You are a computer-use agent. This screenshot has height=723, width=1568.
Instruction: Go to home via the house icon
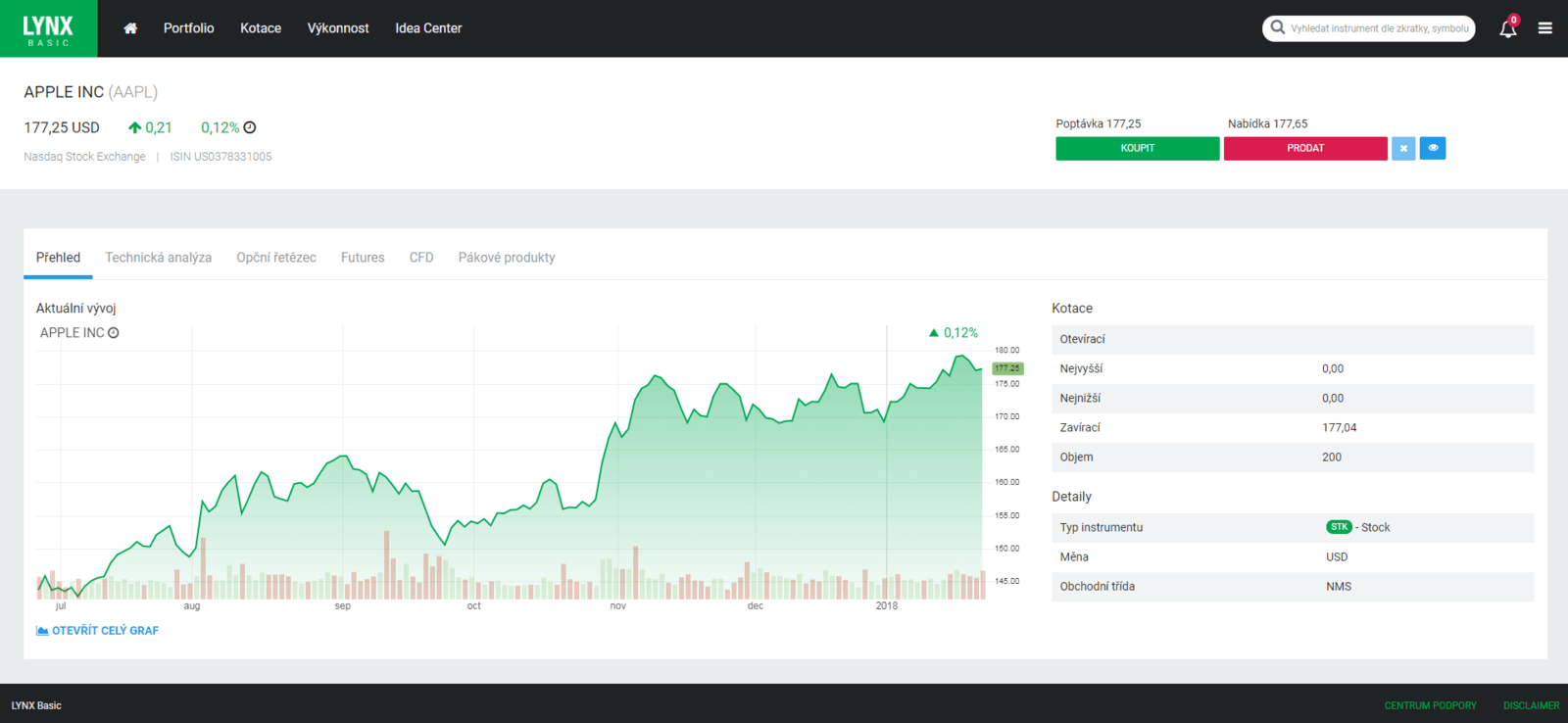(x=130, y=28)
